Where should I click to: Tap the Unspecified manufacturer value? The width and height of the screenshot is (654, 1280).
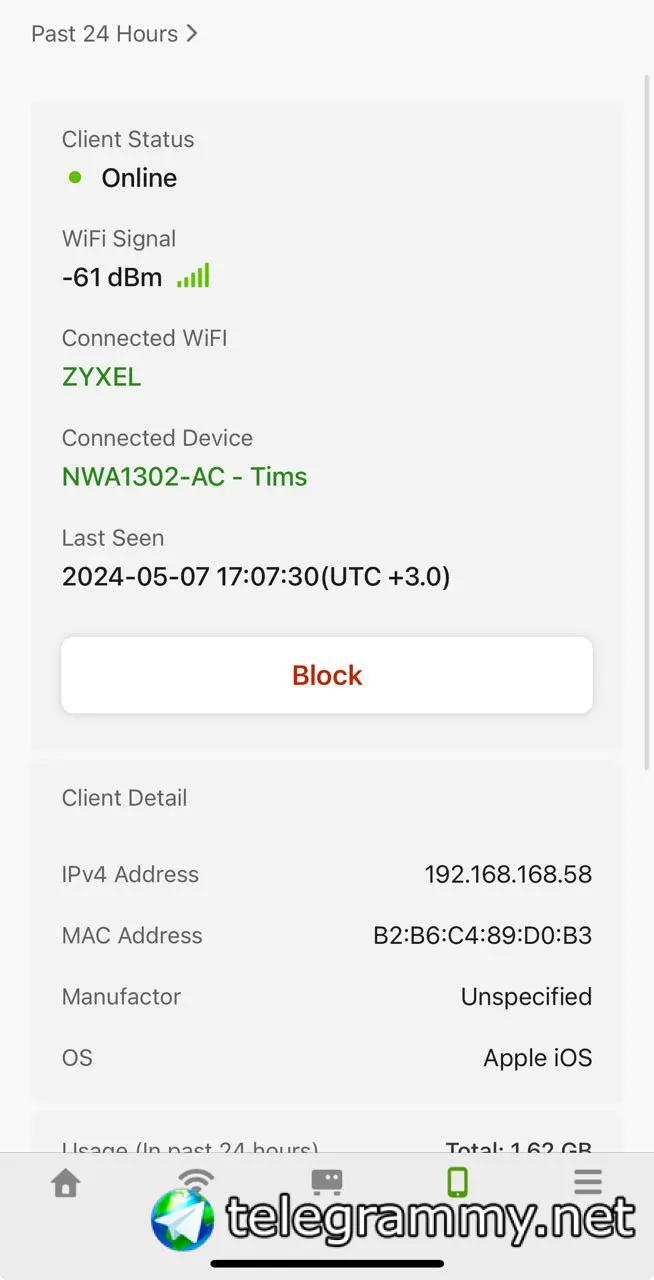(x=526, y=997)
